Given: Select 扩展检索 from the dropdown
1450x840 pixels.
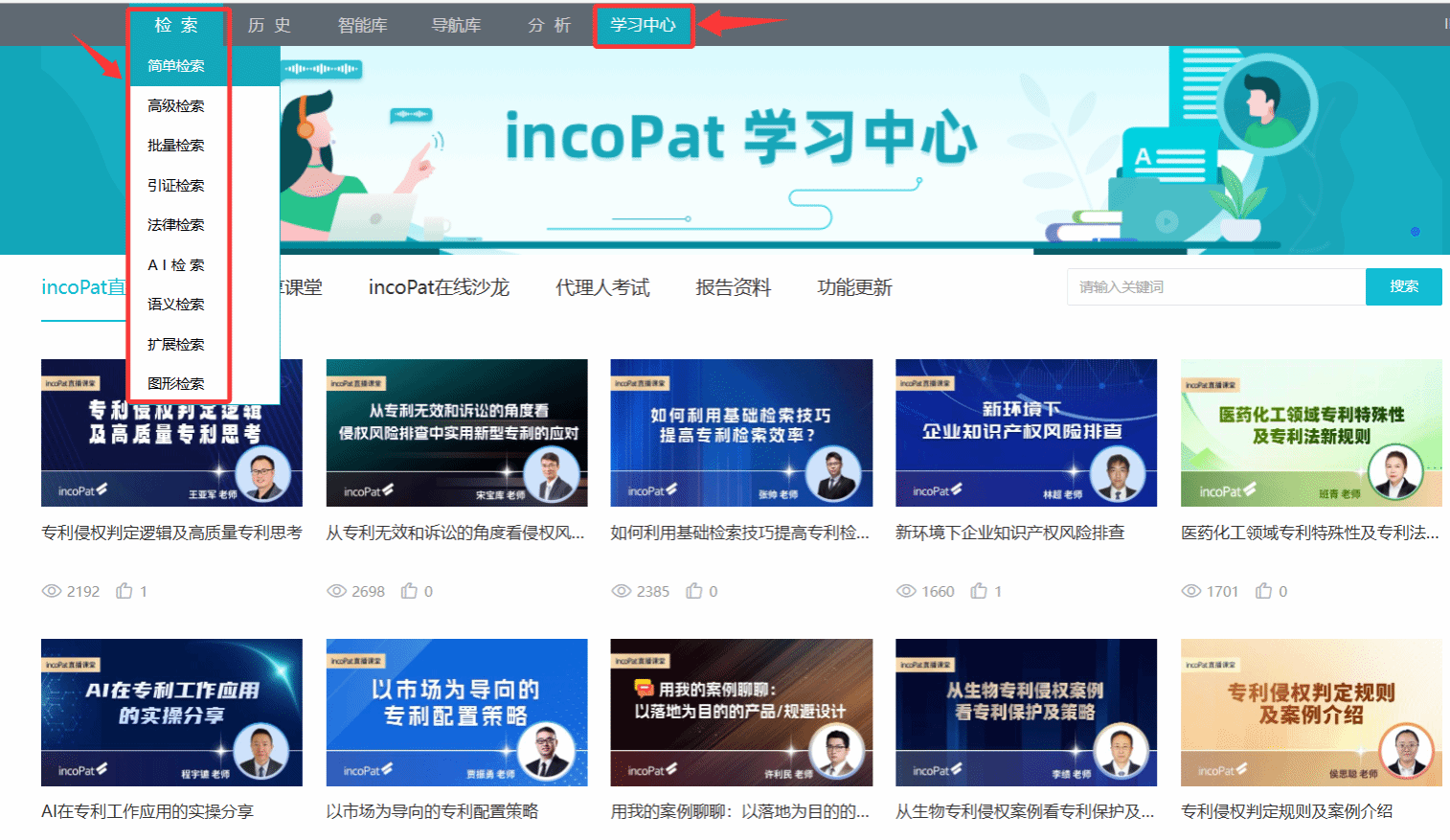Looking at the screenshot, I should (x=175, y=344).
